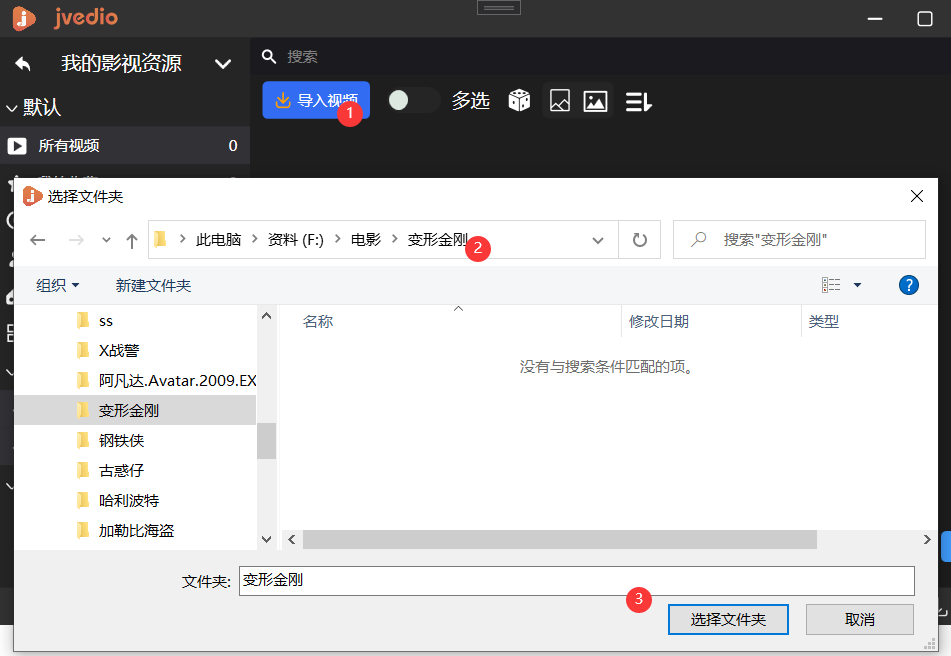This screenshot has width=951, height=656.
Task: Open recent locations dropdown arrow
Action: click(106, 240)
